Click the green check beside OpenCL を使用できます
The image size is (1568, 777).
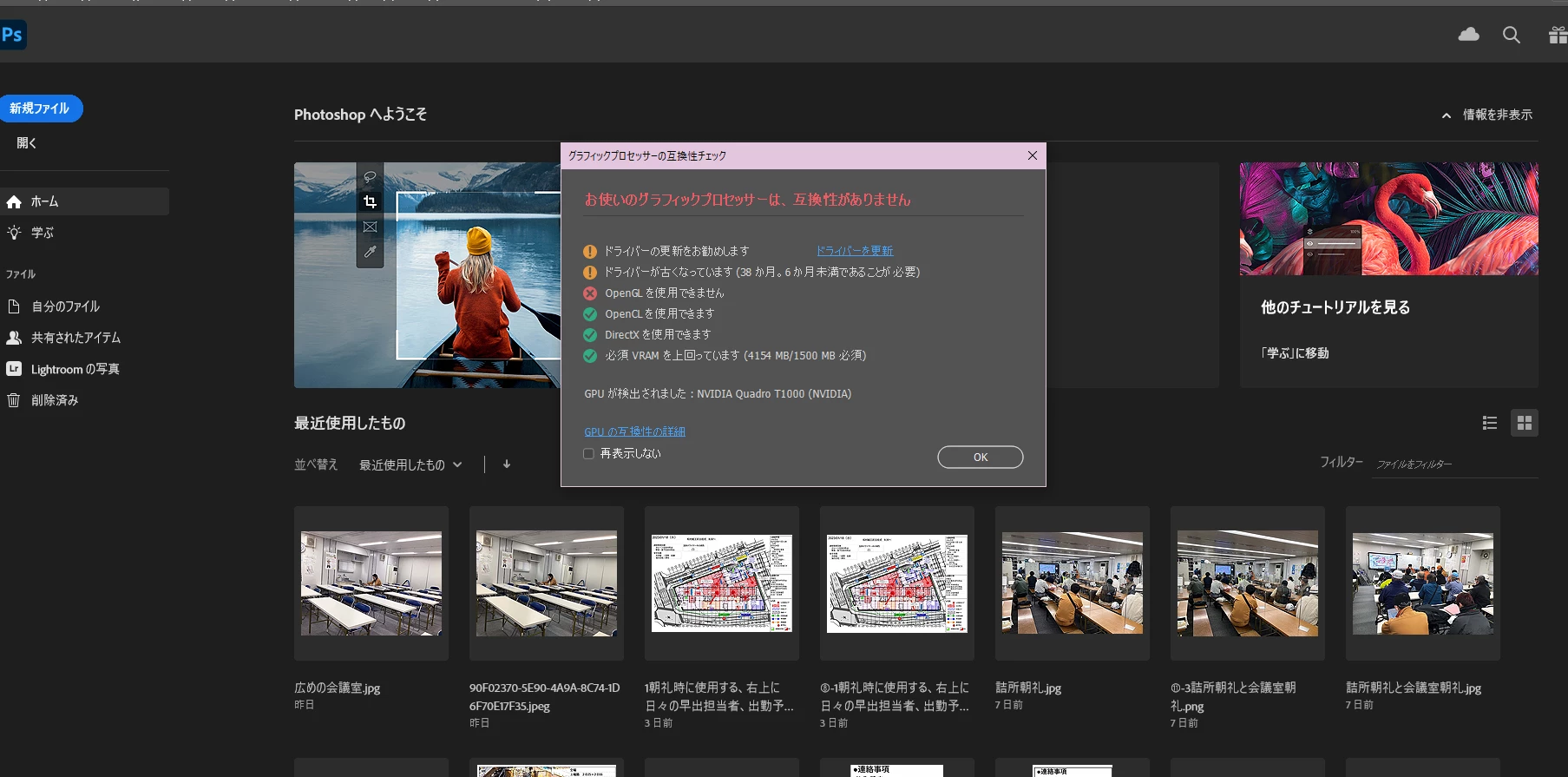tap(590, 314)
